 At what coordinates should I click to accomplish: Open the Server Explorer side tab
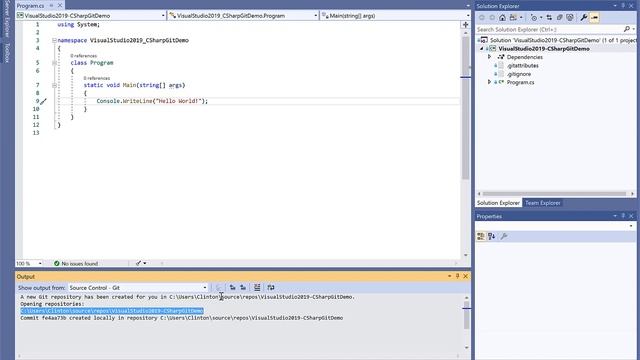point(7,18)
